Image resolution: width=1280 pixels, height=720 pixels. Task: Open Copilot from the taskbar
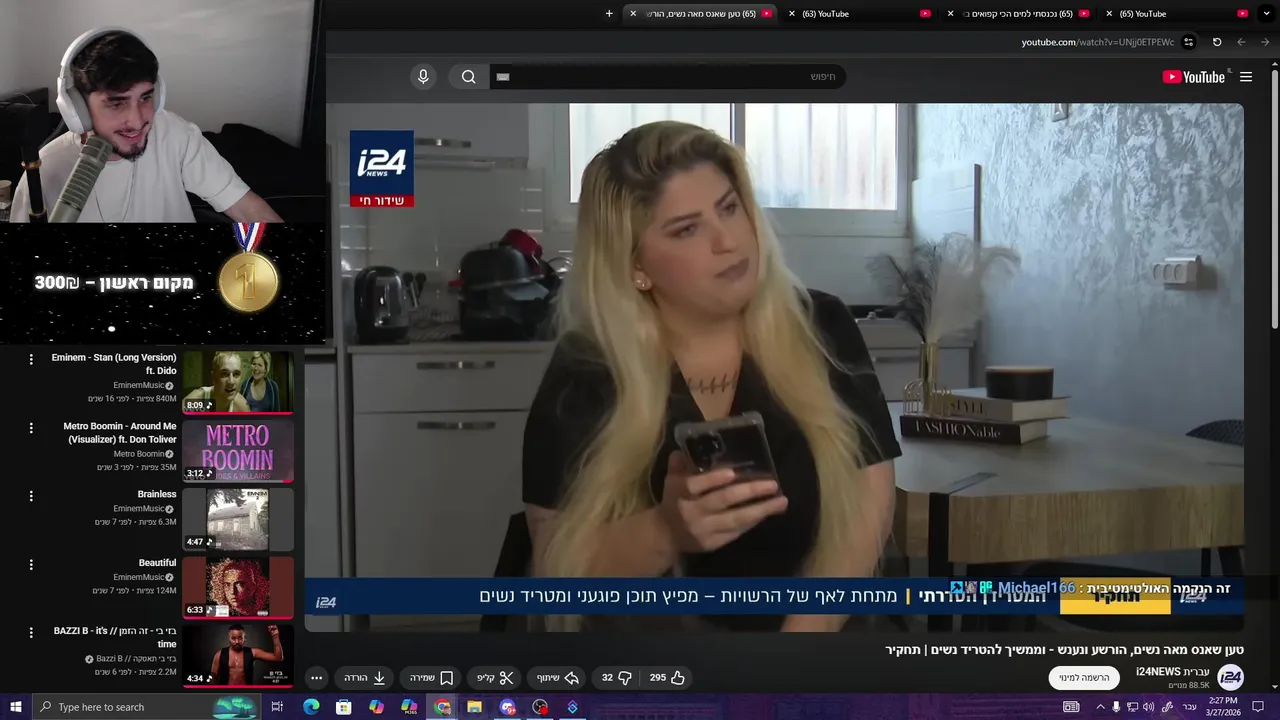(x=376, y=707)
